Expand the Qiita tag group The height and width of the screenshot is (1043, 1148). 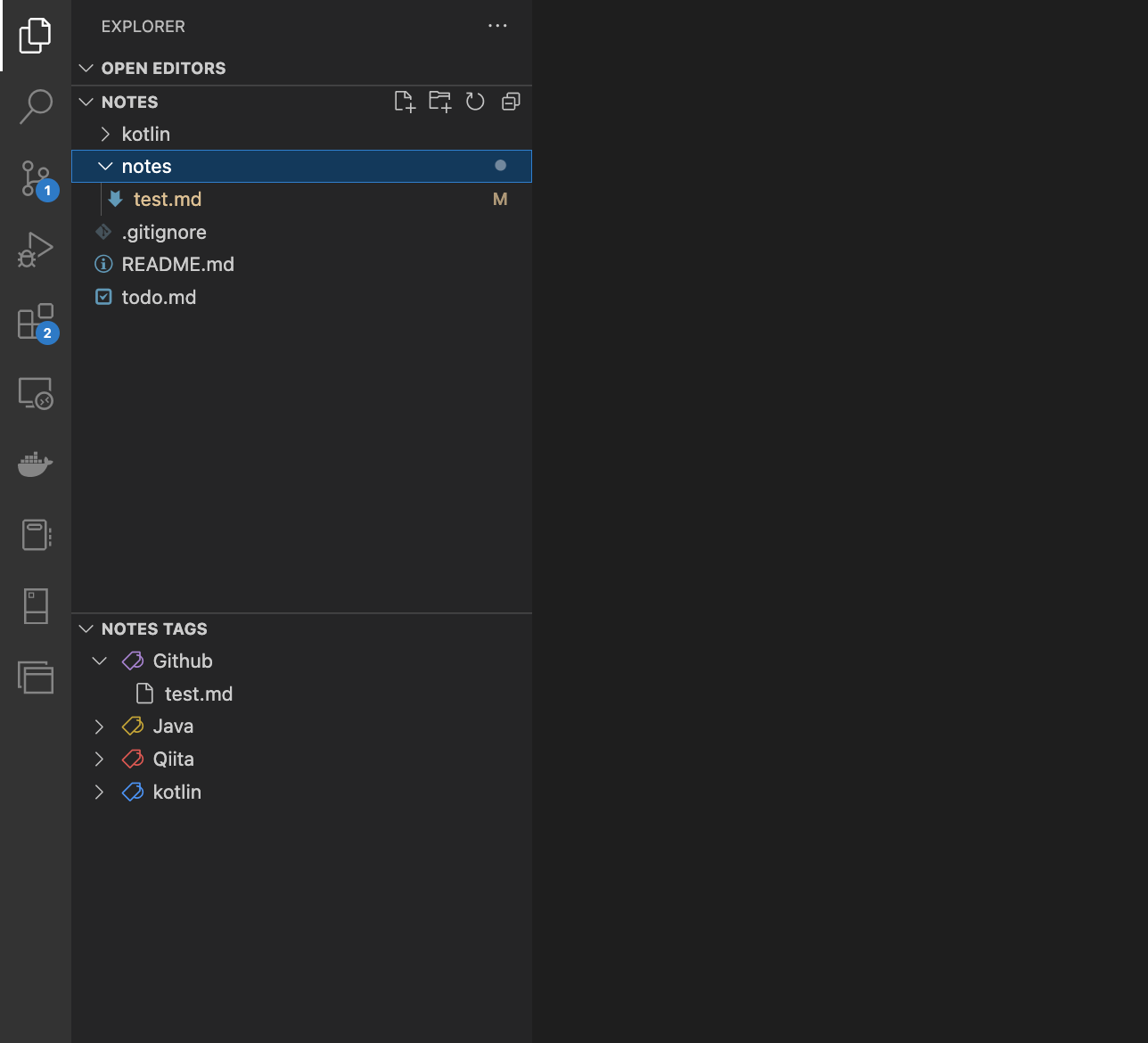tap(98, 759)
